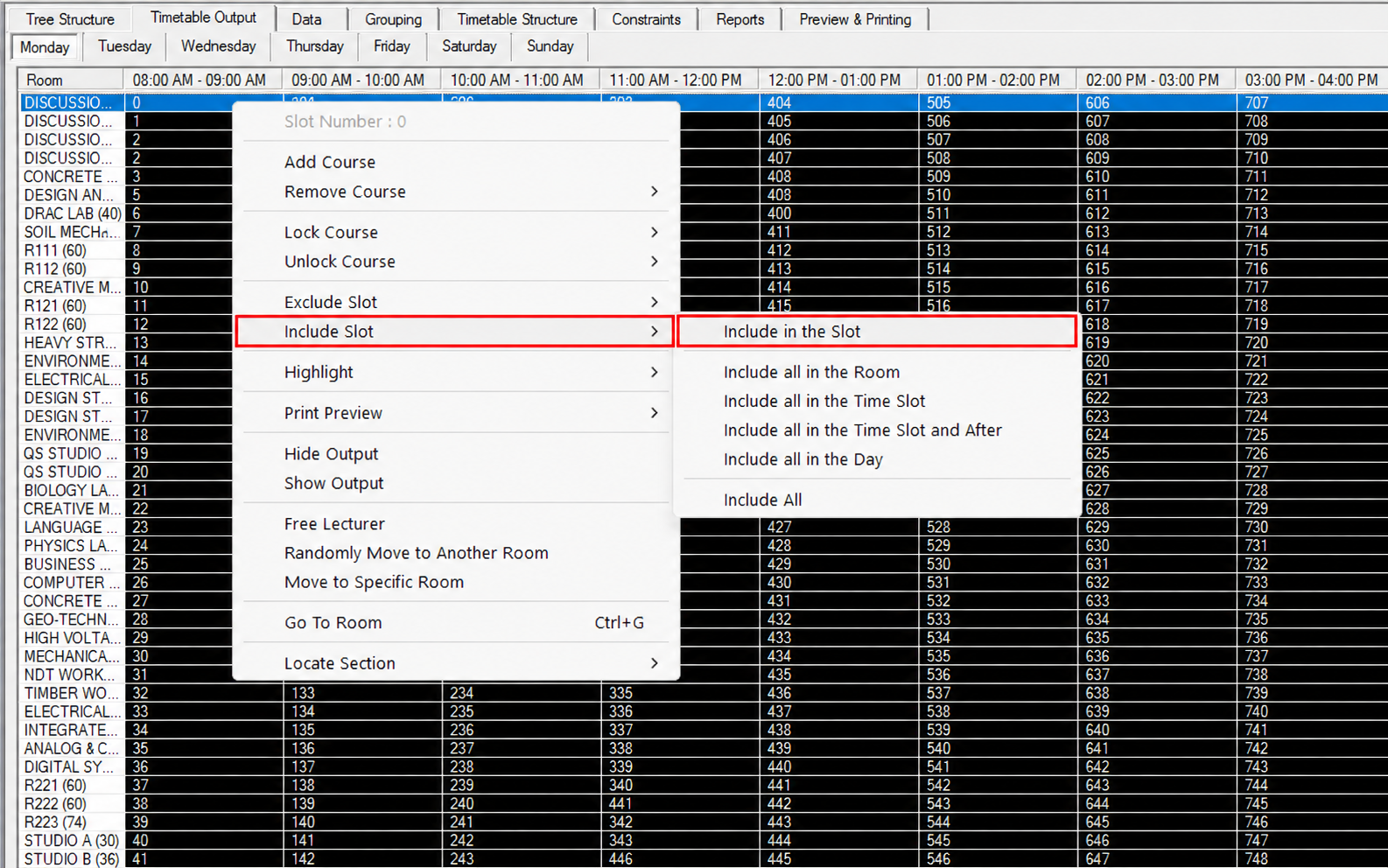Select Include all in the Day
The image size is (1388, 868).
point(877,459)
